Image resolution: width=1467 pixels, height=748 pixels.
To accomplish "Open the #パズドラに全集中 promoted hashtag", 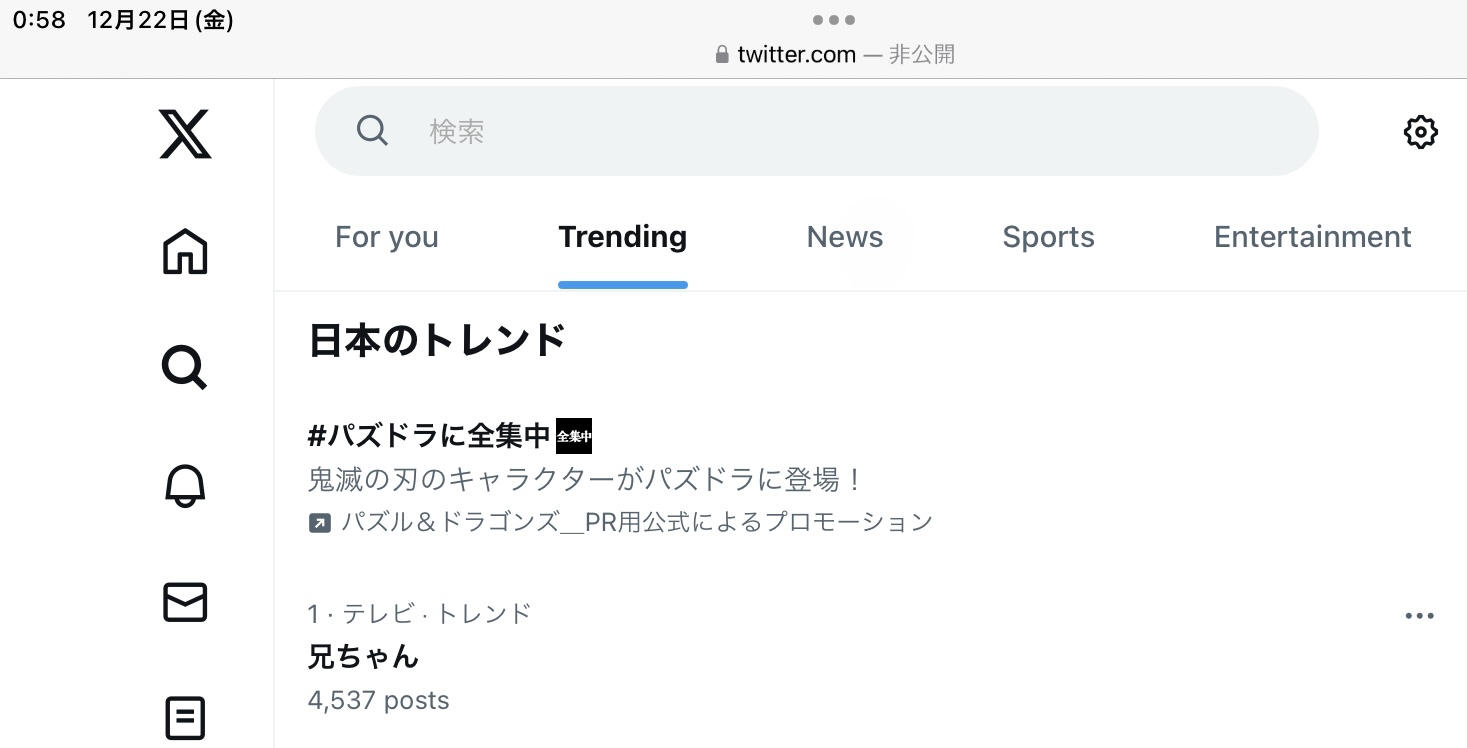I will point(430,436).
